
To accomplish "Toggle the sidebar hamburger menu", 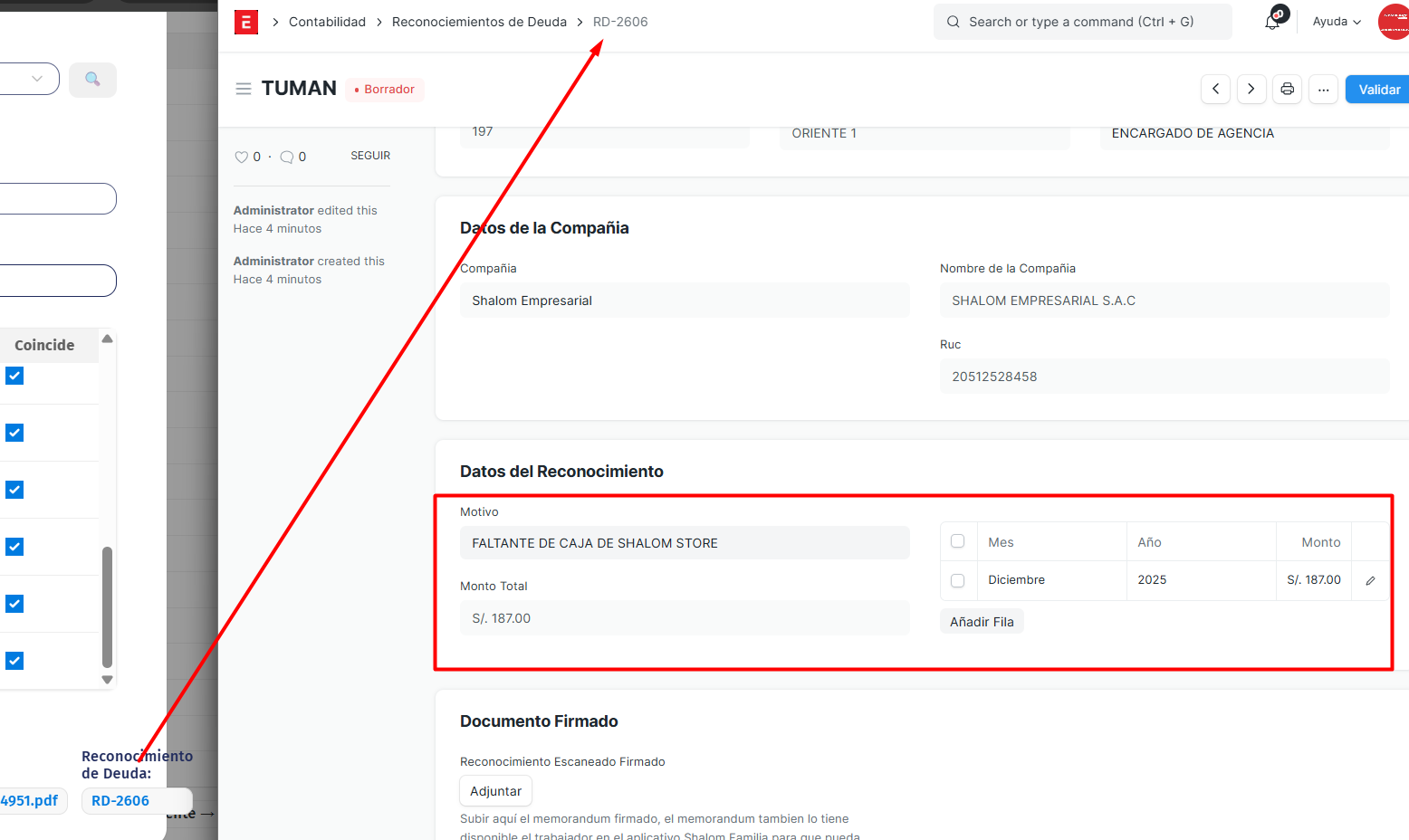I will click(x=243, y=89).
